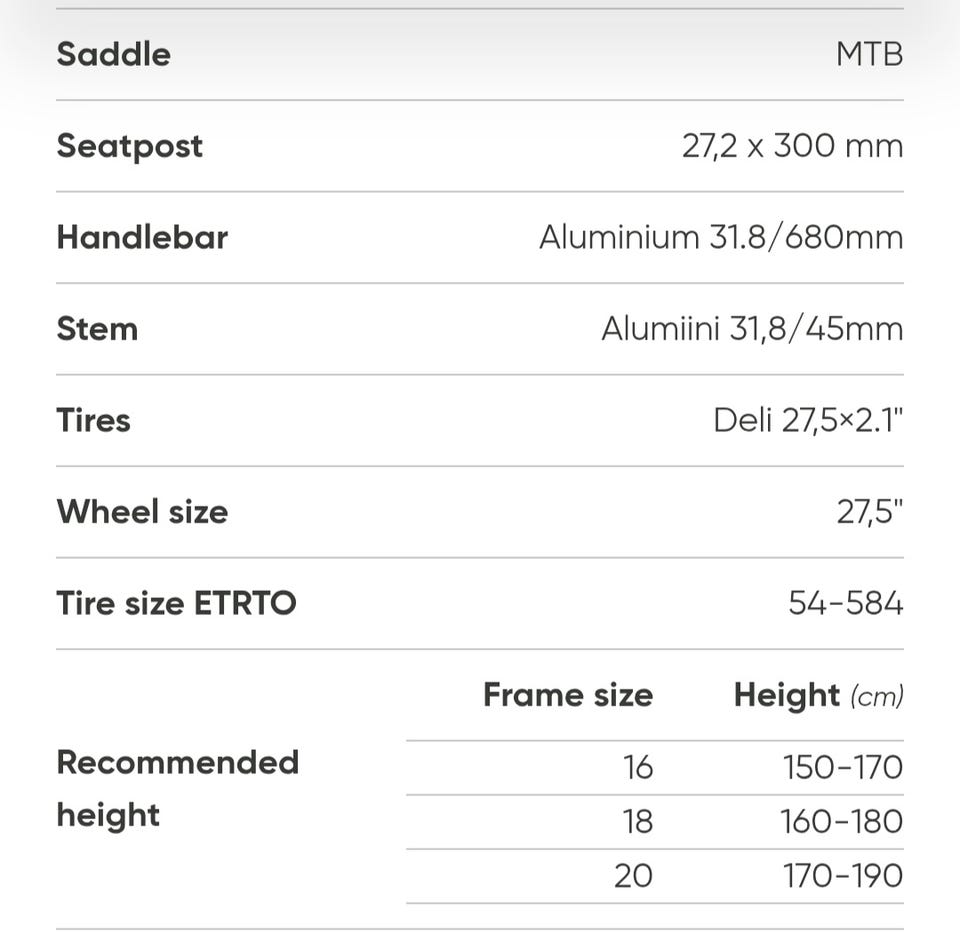Click the Saddle row label
Image resolution: width=960 pixels, height=932 pixels.
tap(113, 54)
